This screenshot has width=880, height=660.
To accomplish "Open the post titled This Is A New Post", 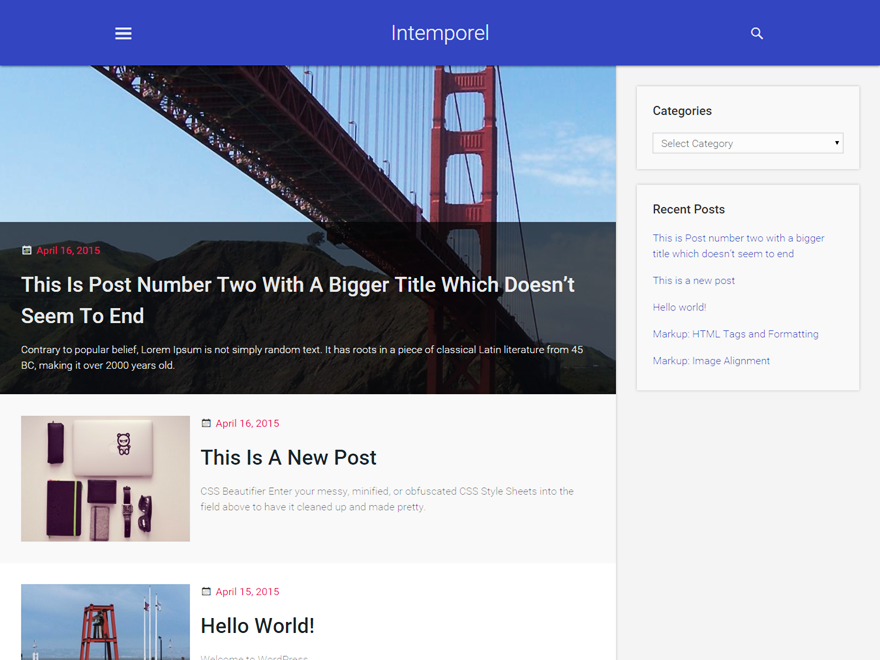I will click(288, 457).
